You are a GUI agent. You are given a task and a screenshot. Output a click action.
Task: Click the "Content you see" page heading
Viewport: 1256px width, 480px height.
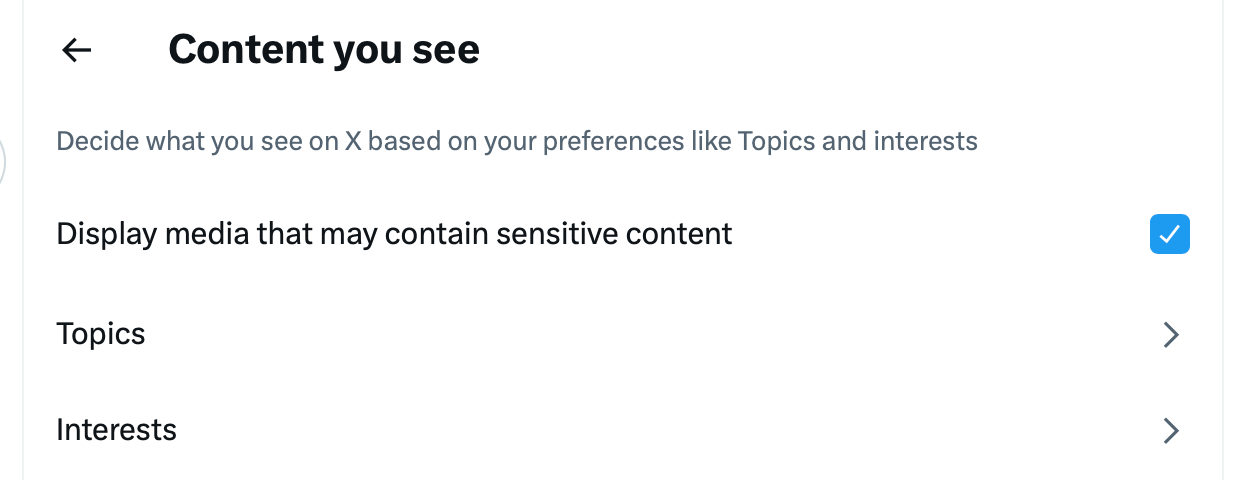tap(323, 50)
